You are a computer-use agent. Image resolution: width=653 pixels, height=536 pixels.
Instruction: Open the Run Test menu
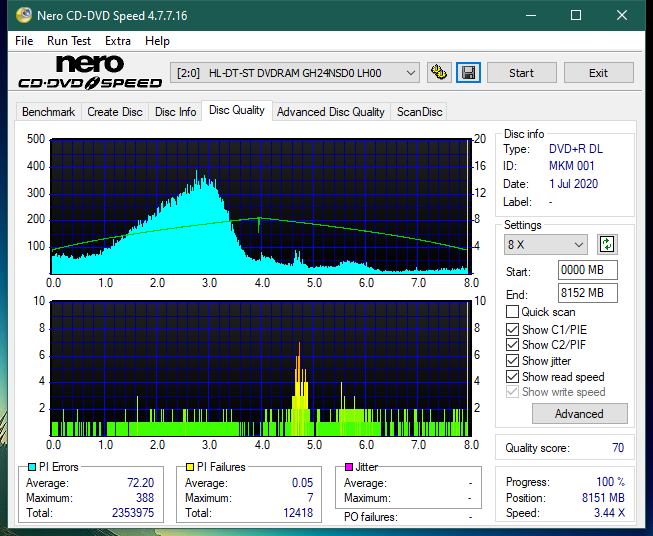click(69, 41)
